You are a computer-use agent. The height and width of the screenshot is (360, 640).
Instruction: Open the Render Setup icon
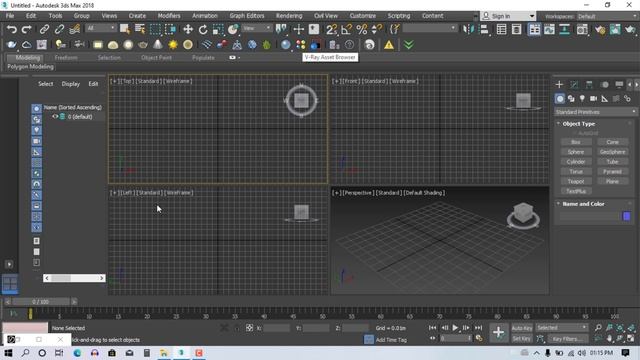tap(600, 29)
